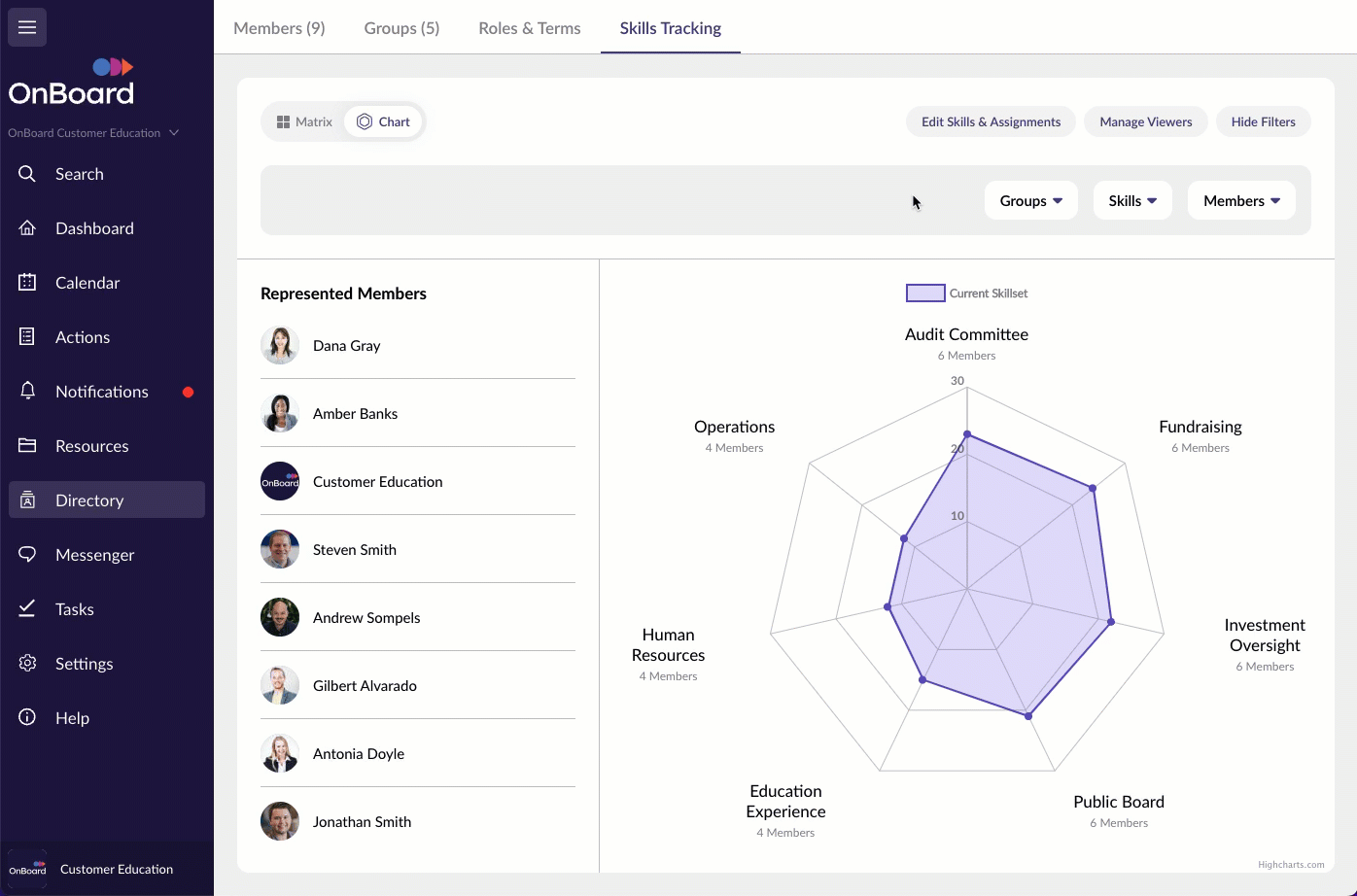Viewport: 1357px width, 896px height.
Task: Click the Notifications bell icon
Action: click(x=27, y=392)
